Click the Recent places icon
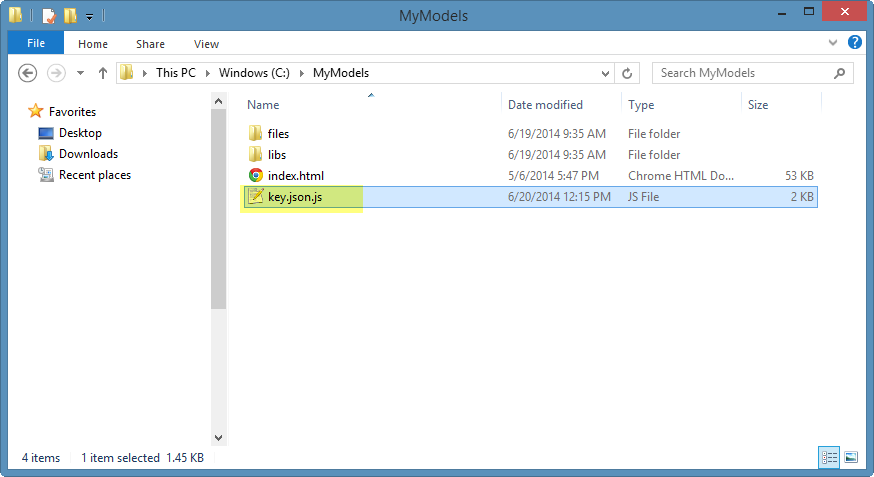Image resolution: width=874 pixels, height=477 pixels. point(46,174)
